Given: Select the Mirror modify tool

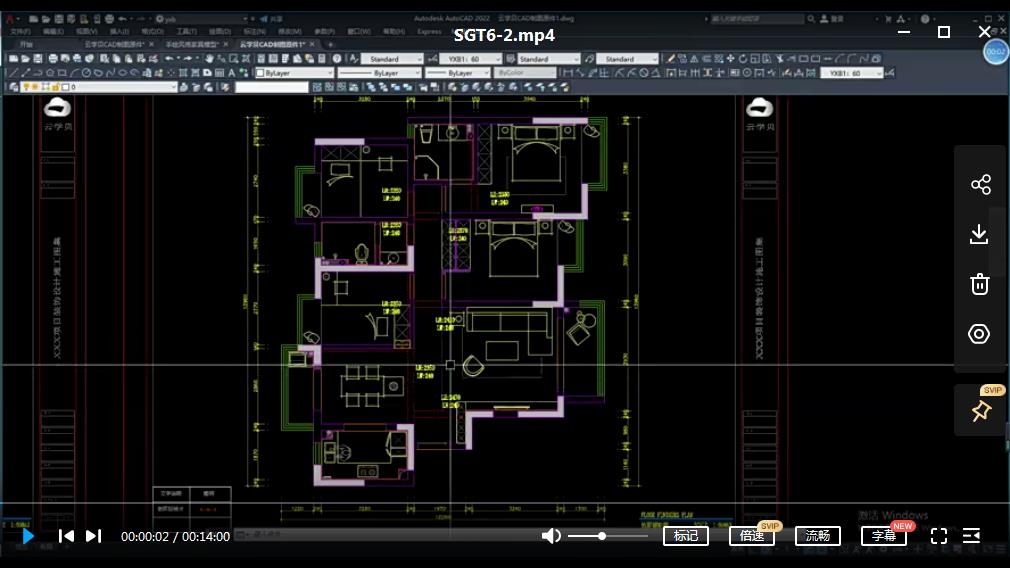Looking at the screenshot, I should (x=694, y=59).
